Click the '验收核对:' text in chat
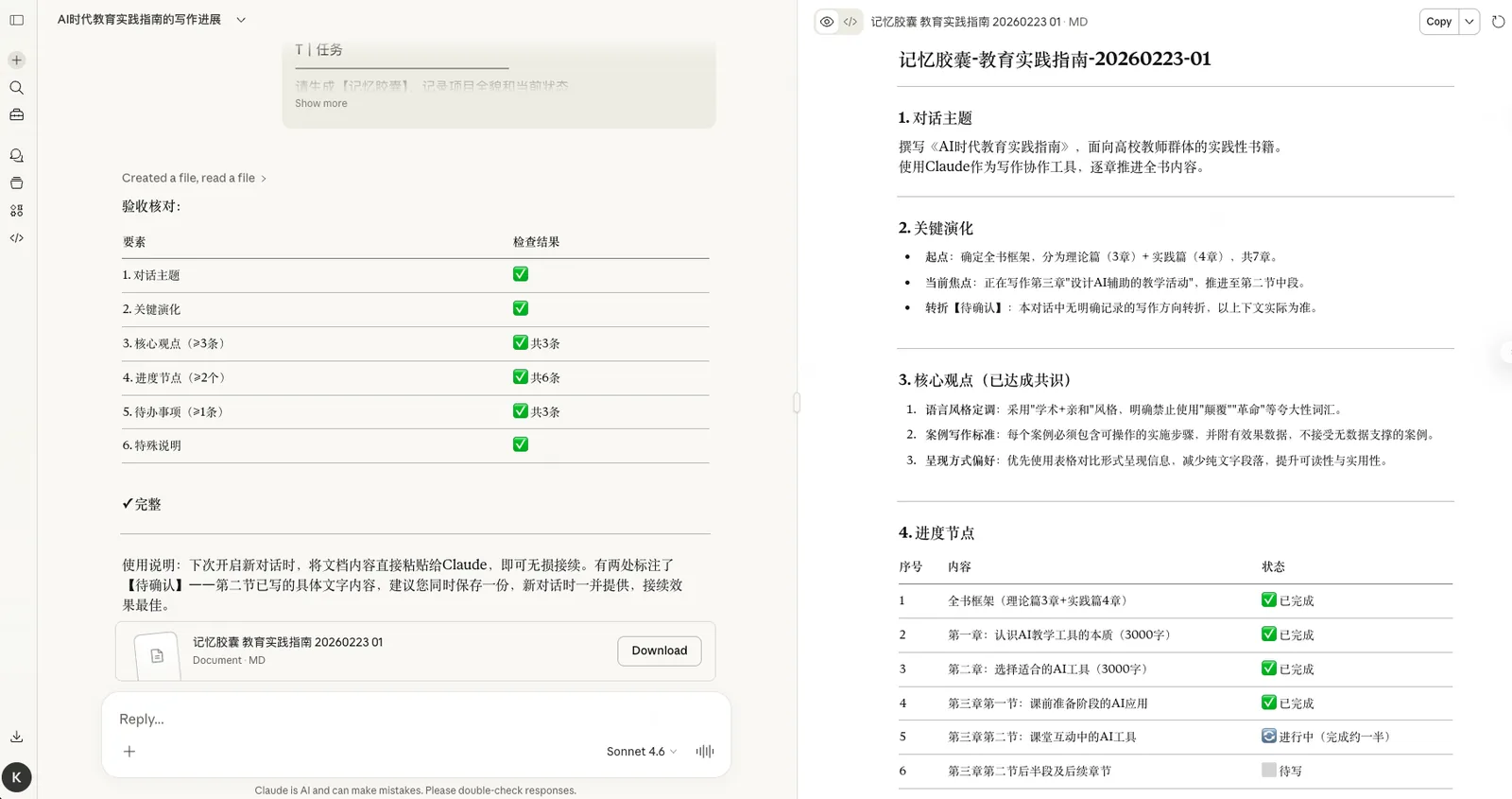Viewport: 1512px width, 799px height. pos(151,206)
